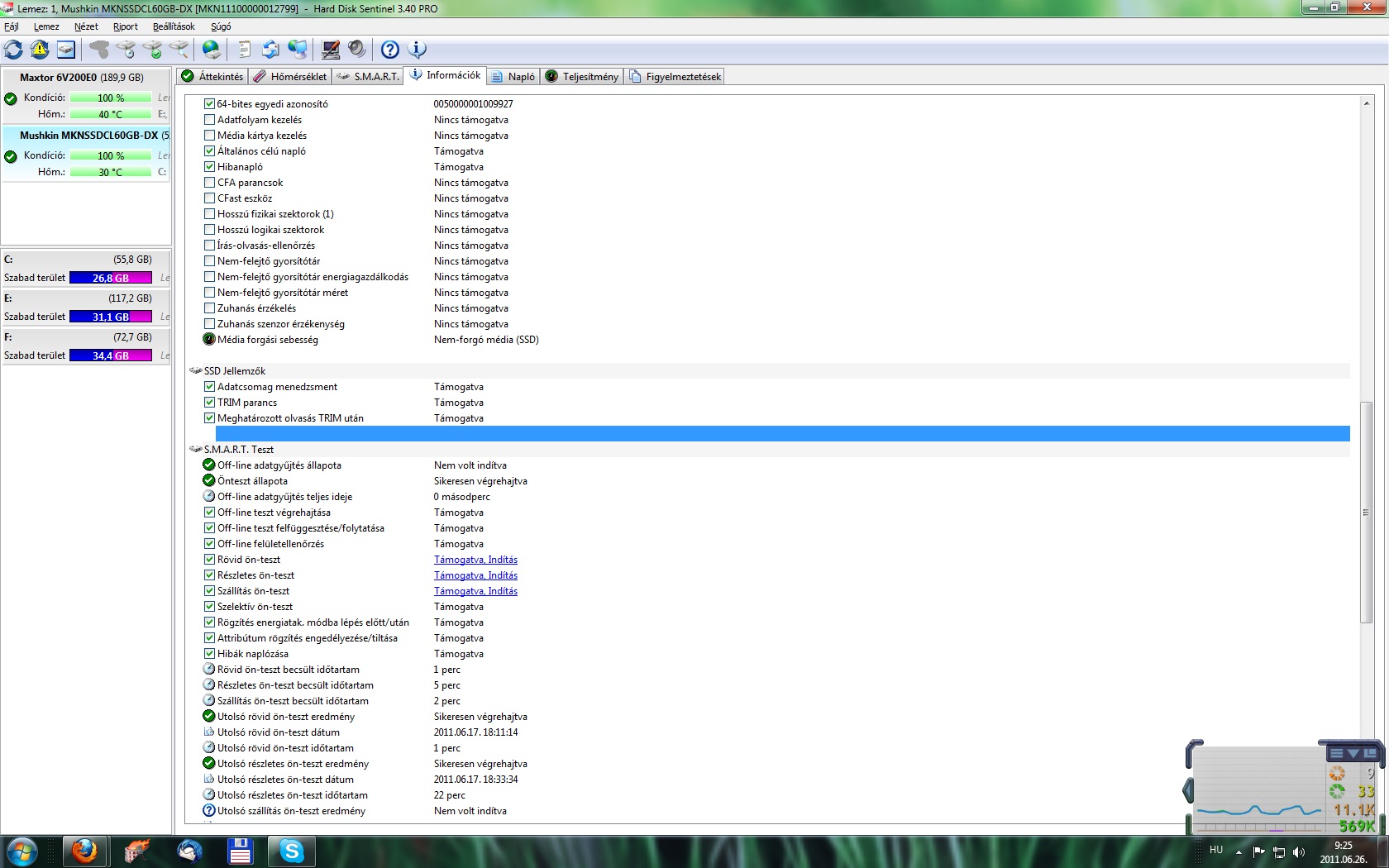Image resolution: width=1389 pixels, height=868 pixels.
Task: Toggle the '64-bites egyedi azonosító' checkbox
Action: tap(209, 104)
